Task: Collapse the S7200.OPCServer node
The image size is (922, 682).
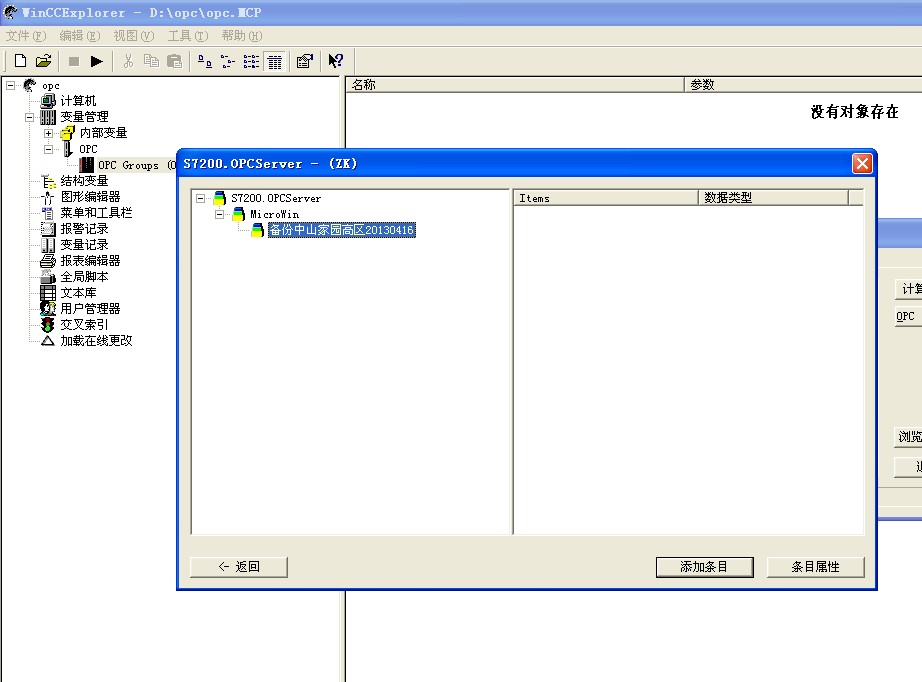Action: (201, 198)
